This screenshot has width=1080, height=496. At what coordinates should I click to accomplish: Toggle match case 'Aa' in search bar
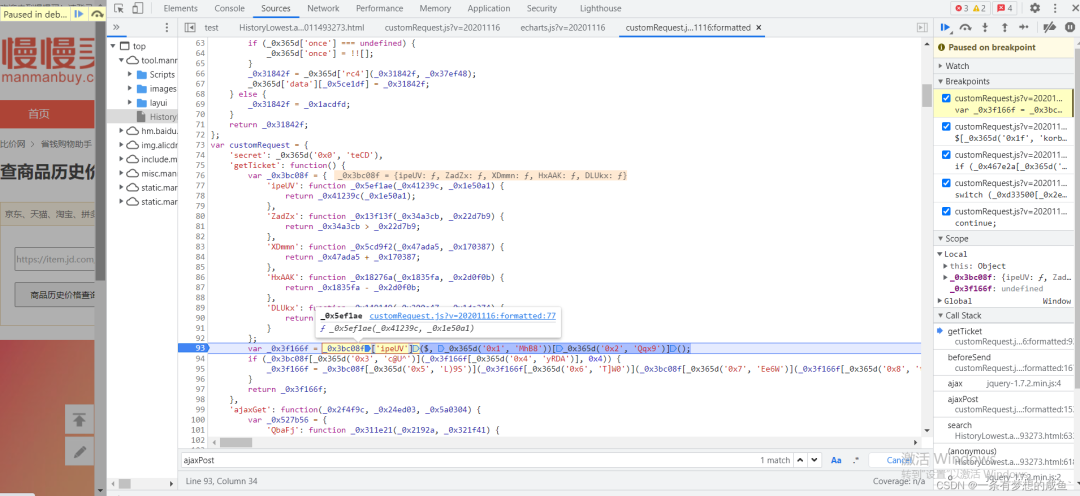(x=836, y=460)
